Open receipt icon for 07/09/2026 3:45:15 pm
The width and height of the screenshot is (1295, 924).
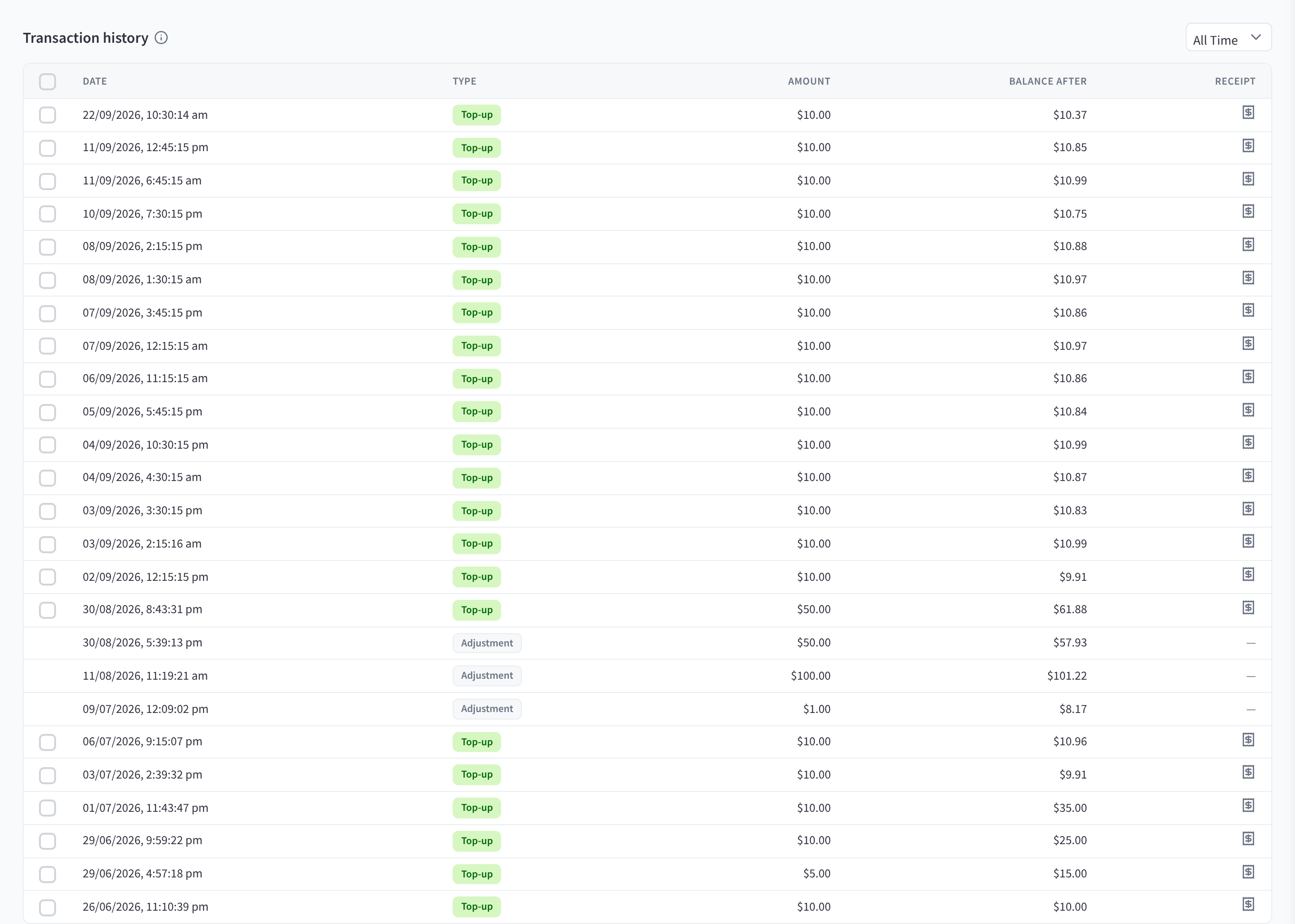1248,310
